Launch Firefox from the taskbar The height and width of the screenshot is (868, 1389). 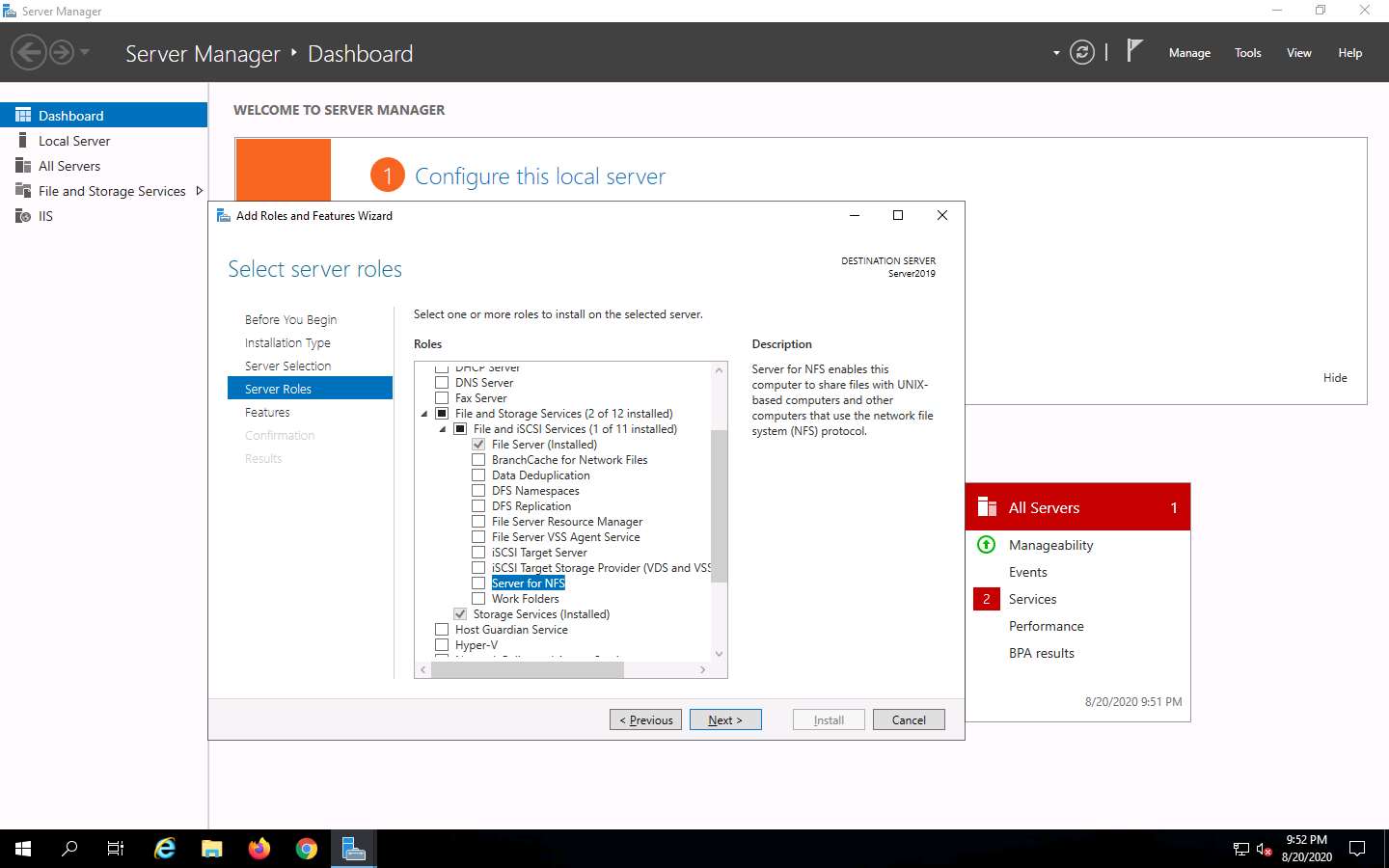click(x=259, y=849)
